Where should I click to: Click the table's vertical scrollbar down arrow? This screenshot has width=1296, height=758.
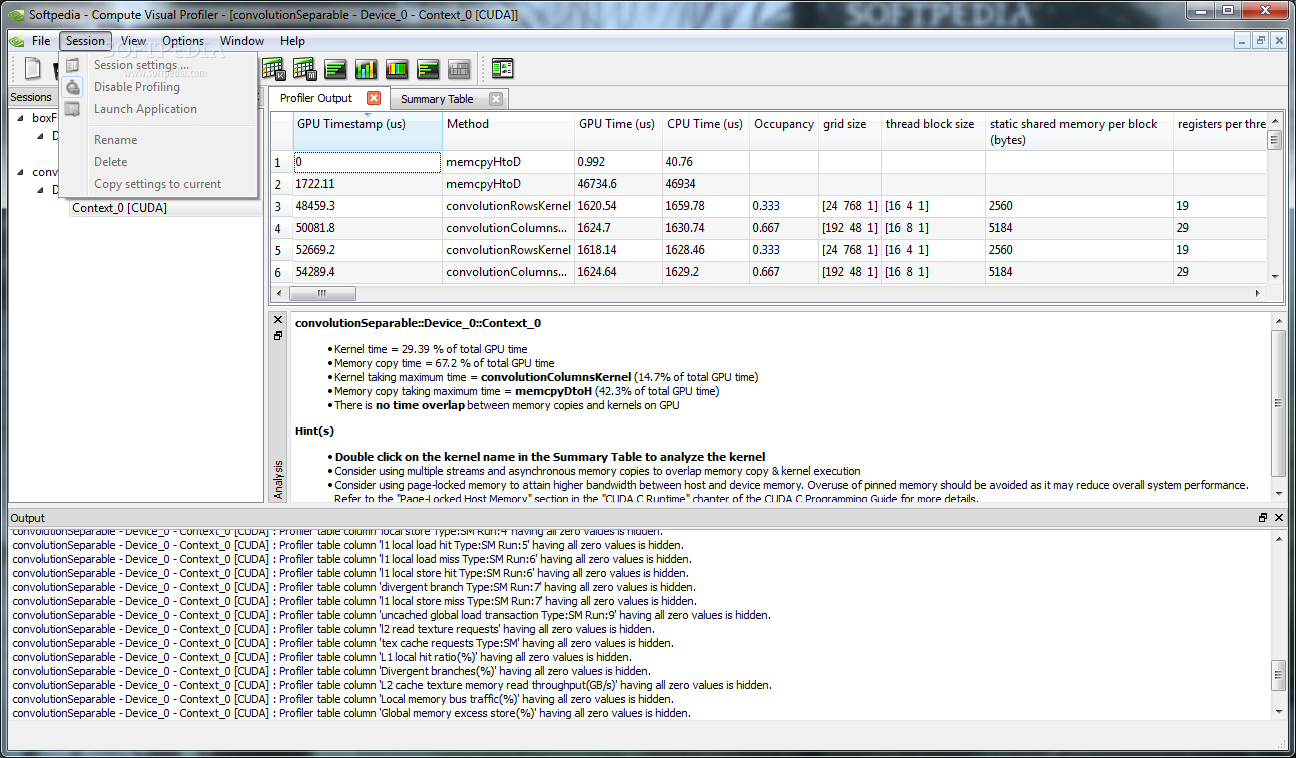coord(1275,277)
